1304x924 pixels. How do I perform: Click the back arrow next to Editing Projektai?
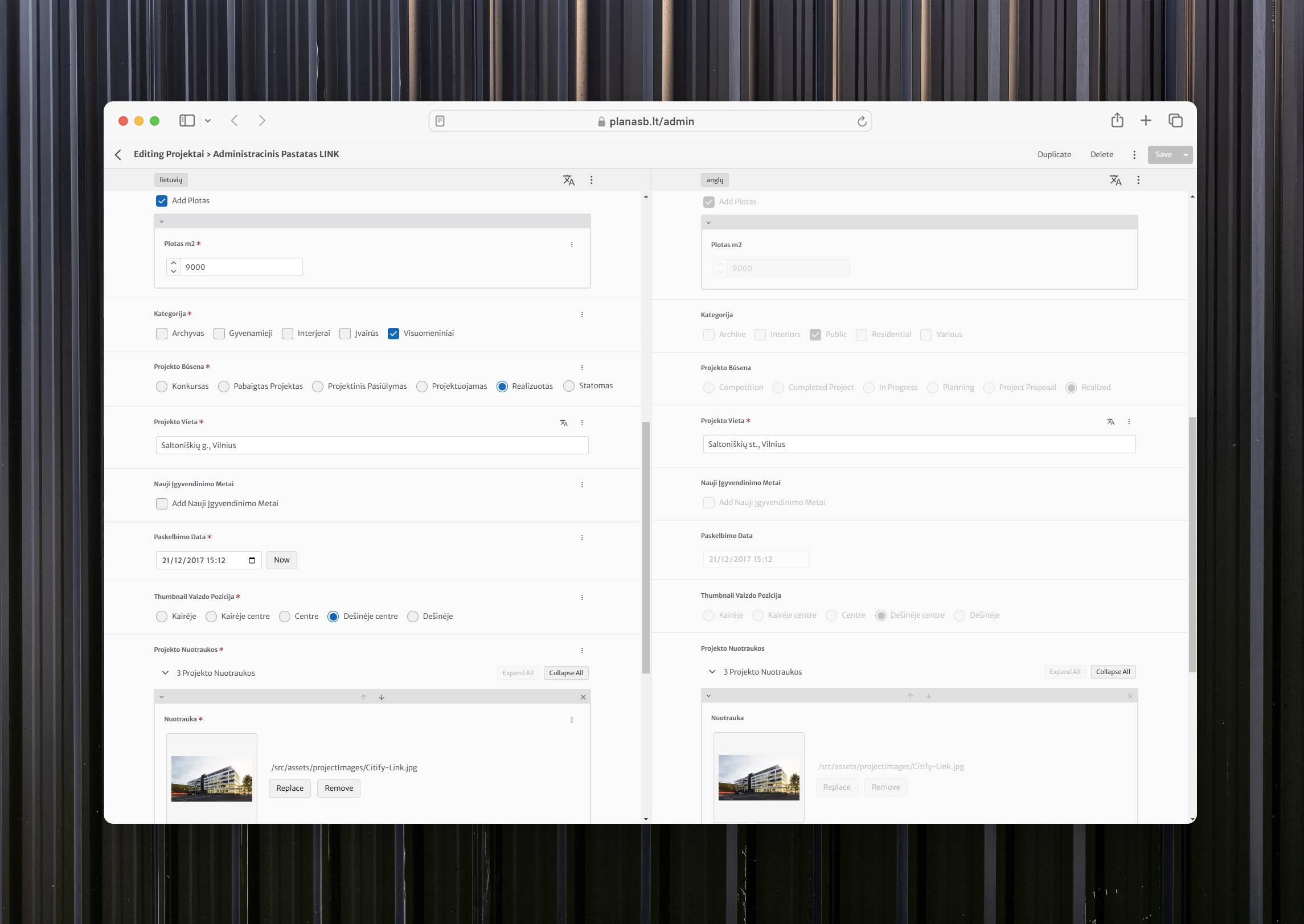click(x=117, y=154)
